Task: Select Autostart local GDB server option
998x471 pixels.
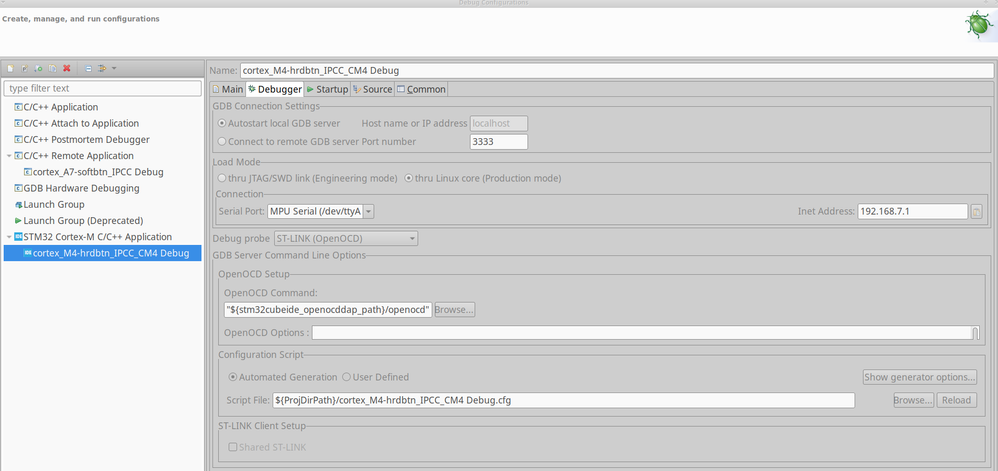Action: 222,123
